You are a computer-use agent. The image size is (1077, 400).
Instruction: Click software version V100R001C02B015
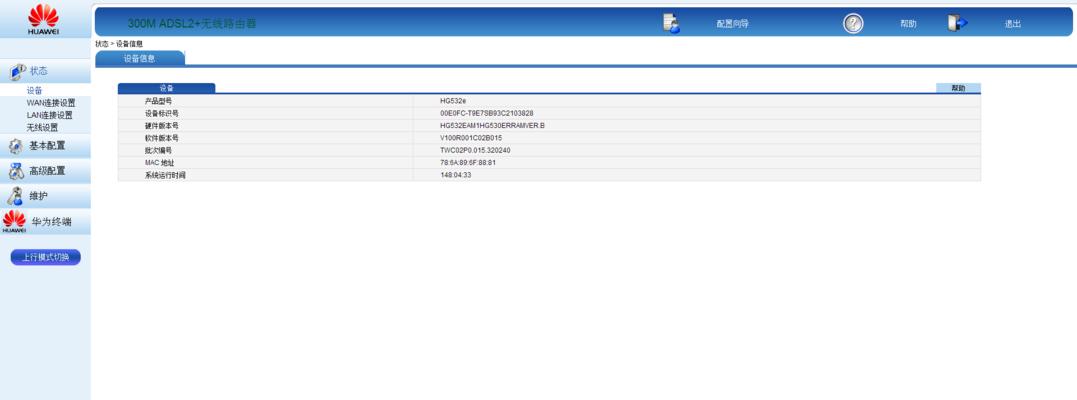click(471, 138)
